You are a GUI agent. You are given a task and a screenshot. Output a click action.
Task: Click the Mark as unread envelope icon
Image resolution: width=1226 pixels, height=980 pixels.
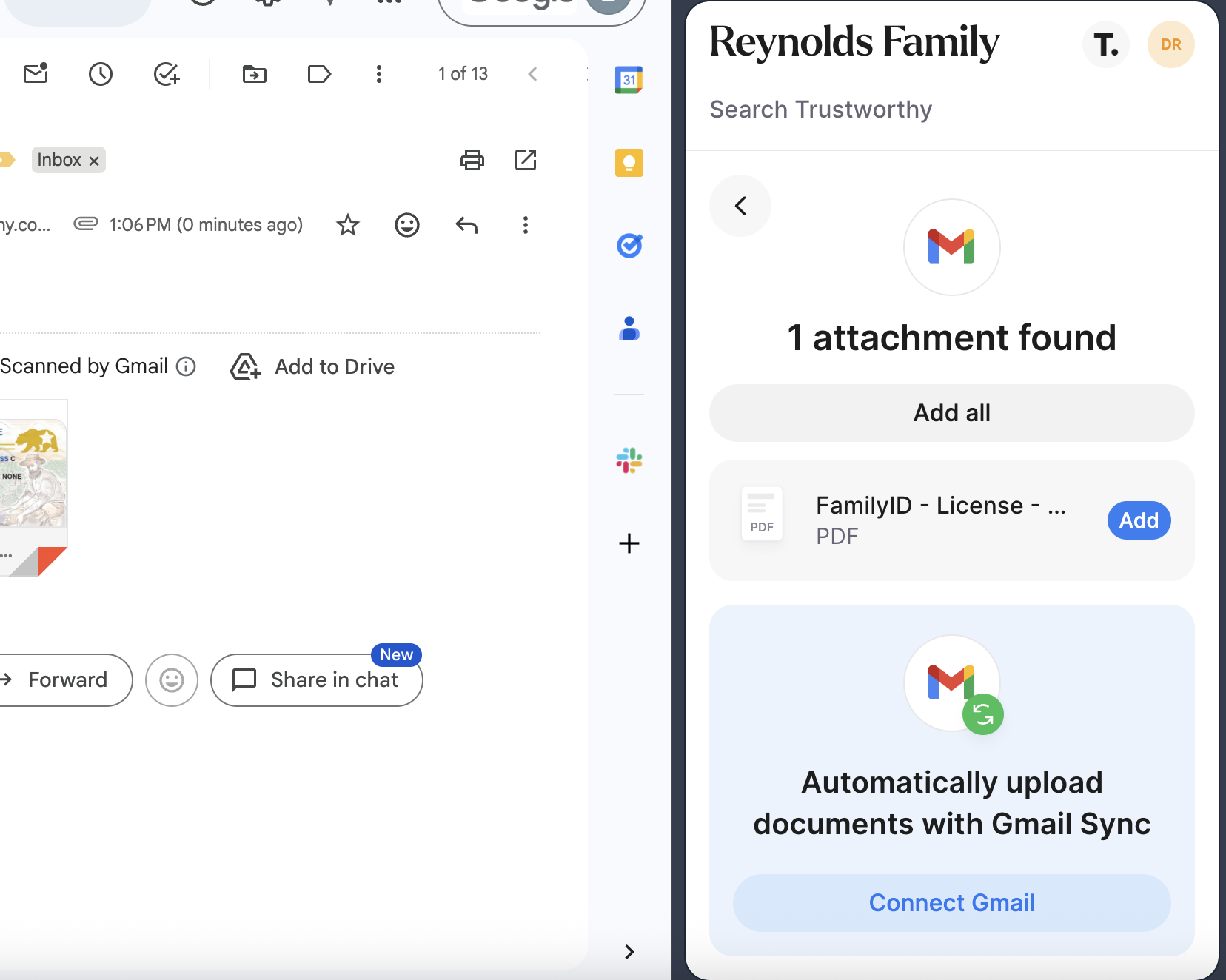[x=36, y=74]
